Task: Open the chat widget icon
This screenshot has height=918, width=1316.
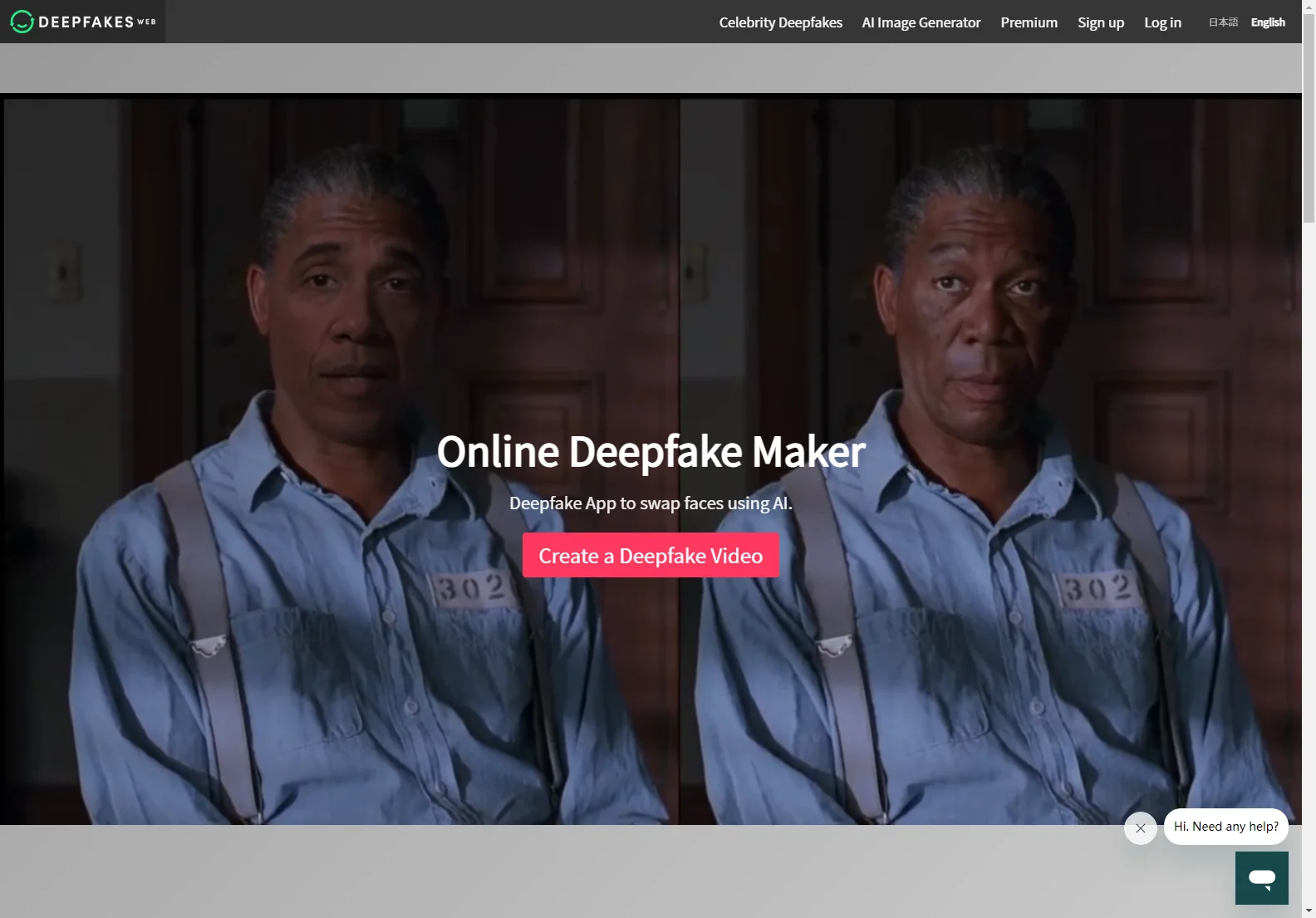Action: point(1261,877)
